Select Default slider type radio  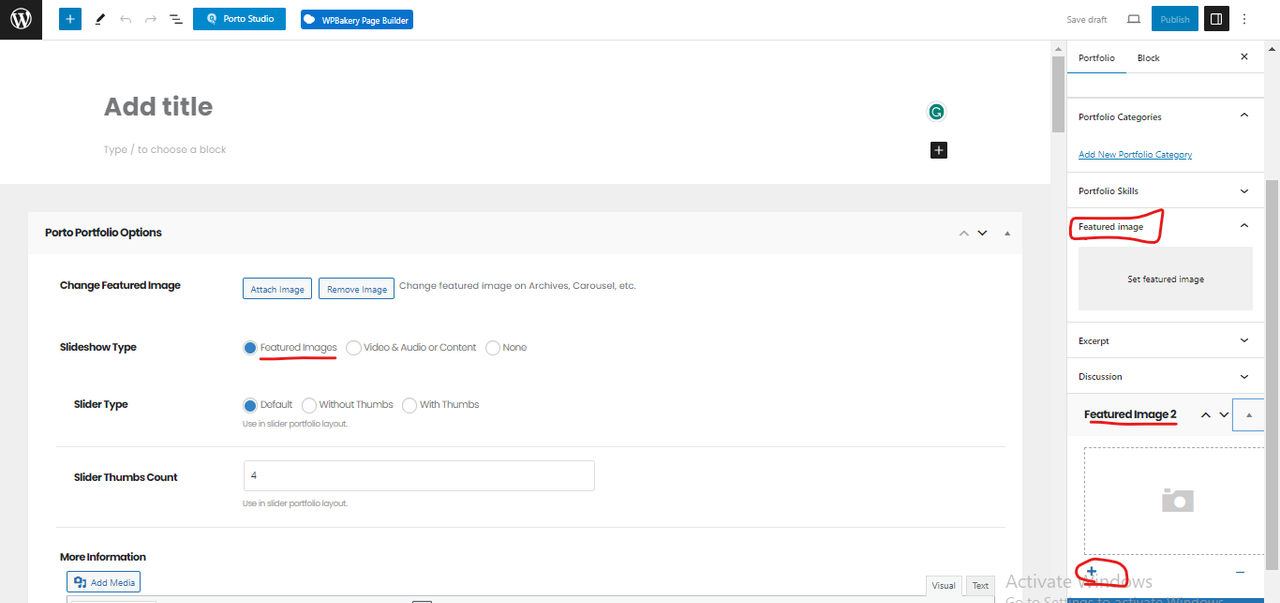250,405
